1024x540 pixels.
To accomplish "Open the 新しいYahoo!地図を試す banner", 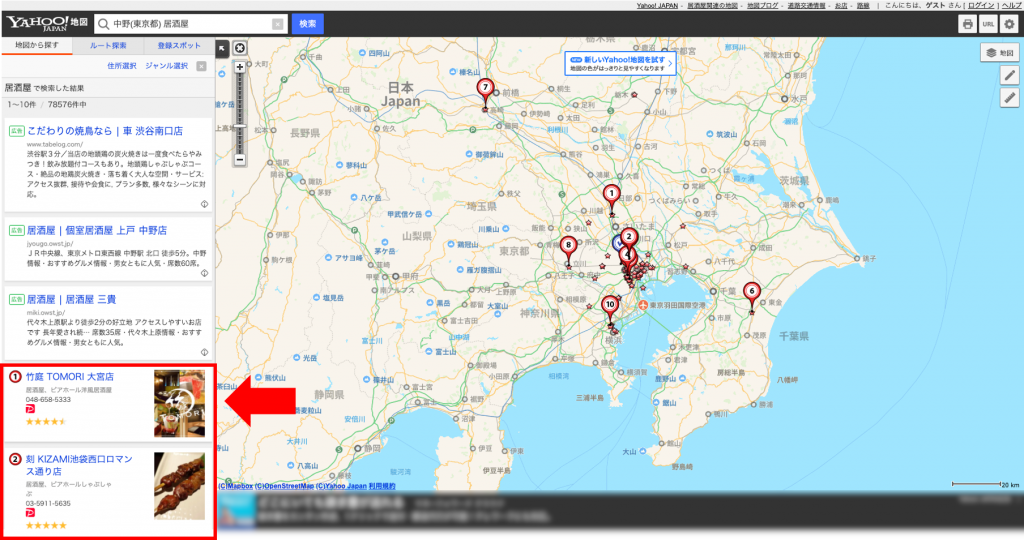I will pyautogui.click(x=620, y=63).
